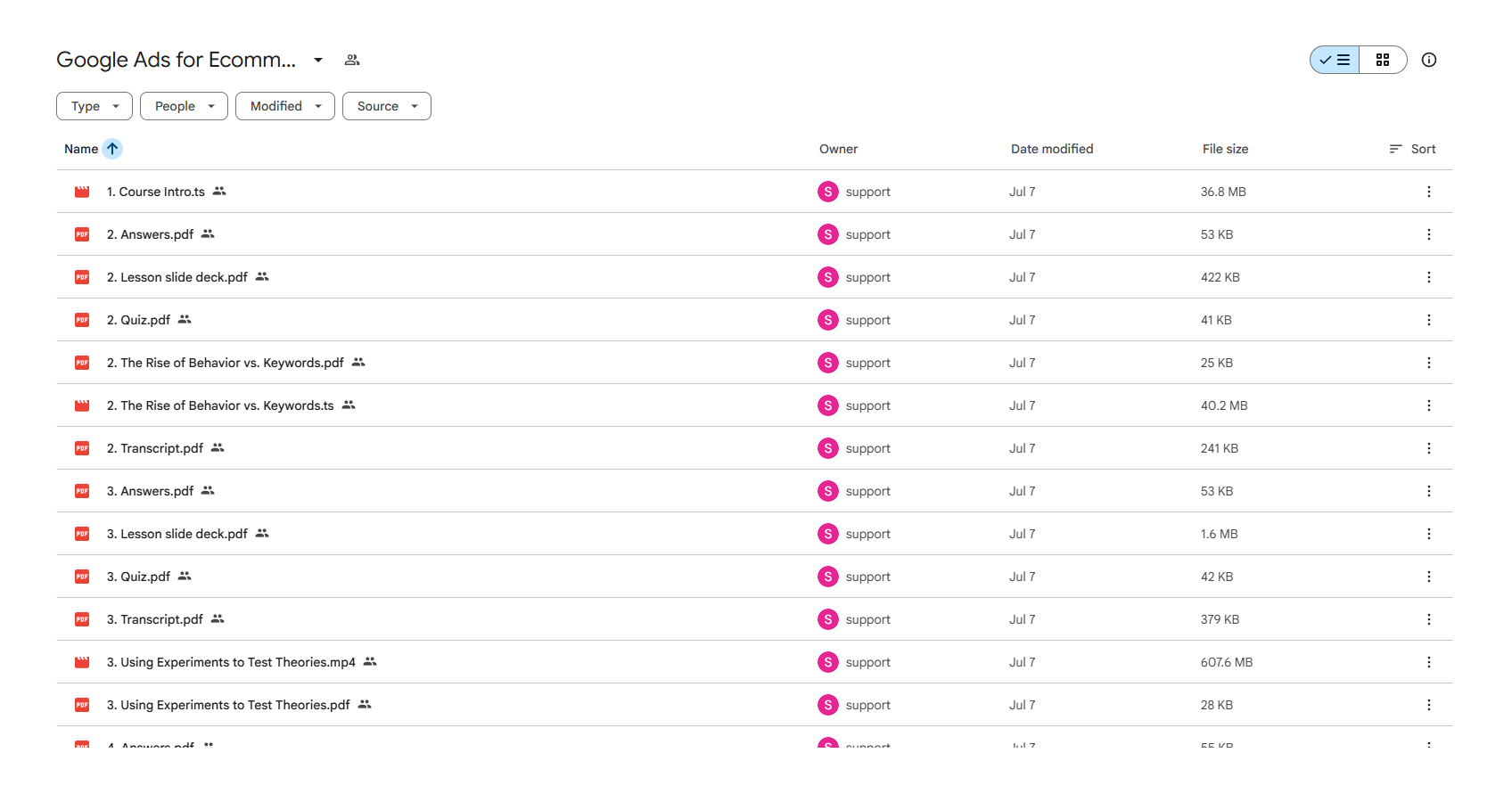Click the support owner avatar on 2. Quiz.pdf row
This screenshot has height=802, width=1512.
click(828, 320)
